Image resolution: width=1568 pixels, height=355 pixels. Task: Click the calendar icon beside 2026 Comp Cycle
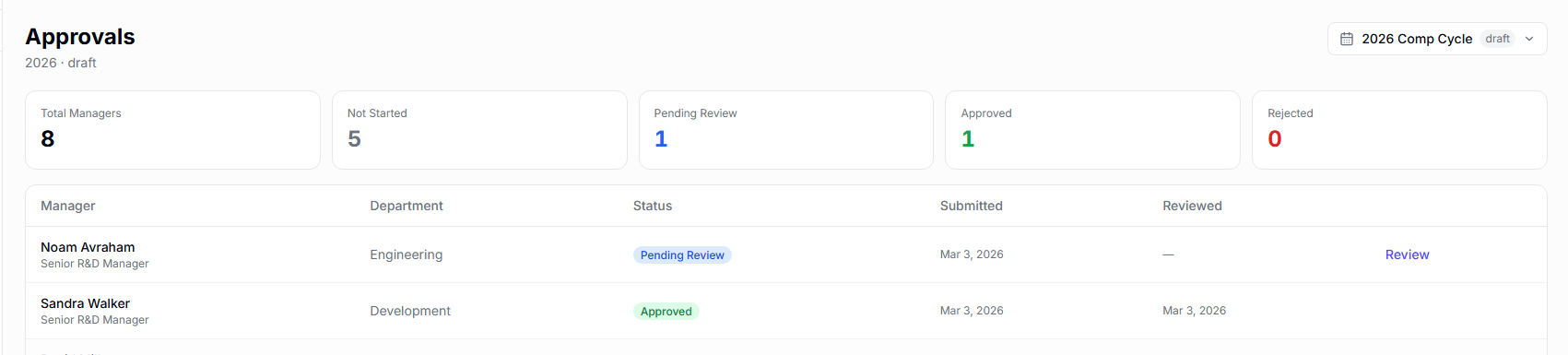(1347, 39)
